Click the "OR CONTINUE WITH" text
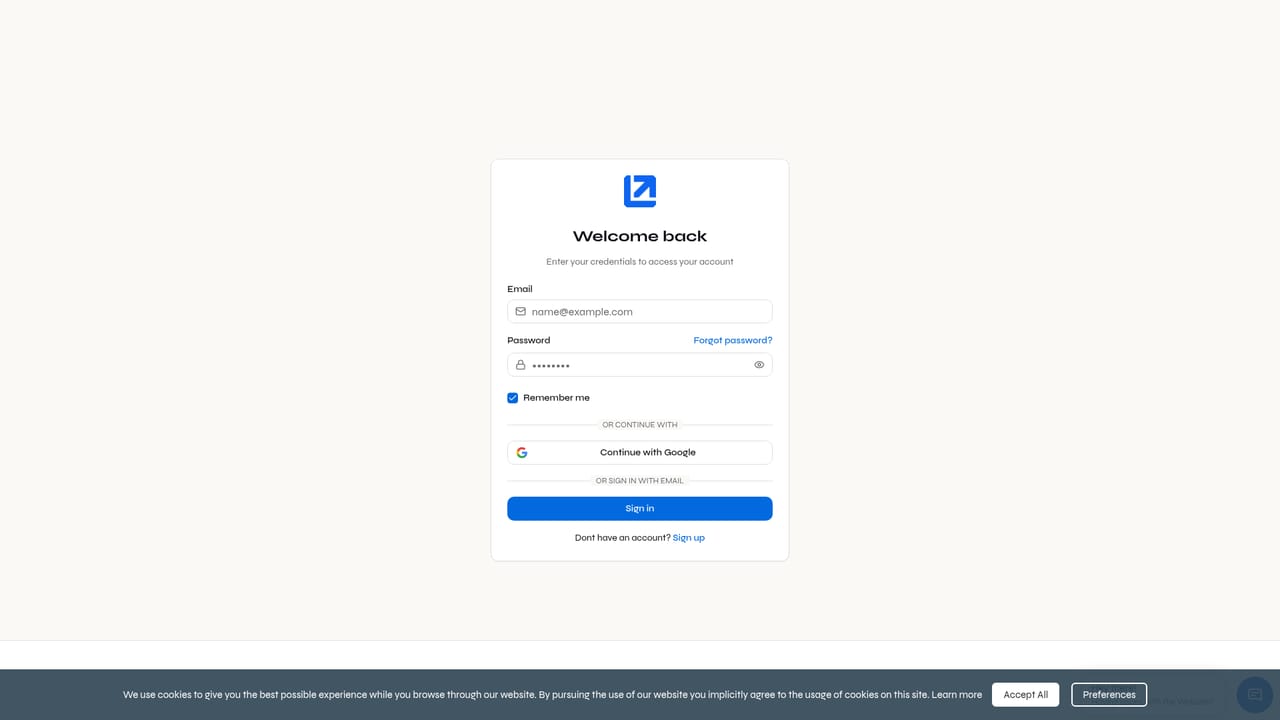This screenshot has height=720, width=1280. (640, 425)
